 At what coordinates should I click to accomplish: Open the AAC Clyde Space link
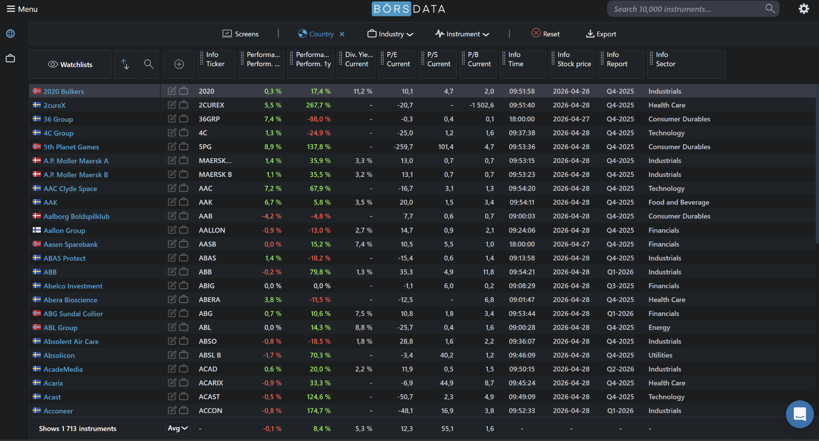[70, 189]
